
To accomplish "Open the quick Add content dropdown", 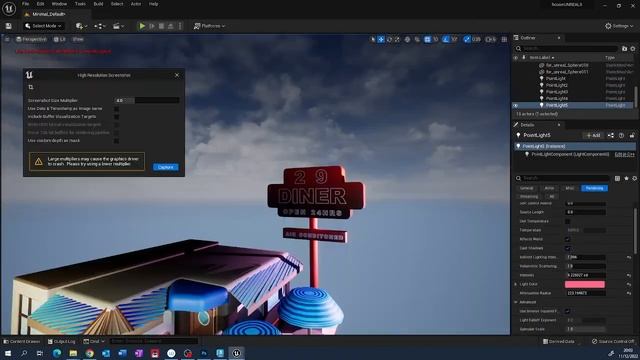I will (x=81, y=26).
